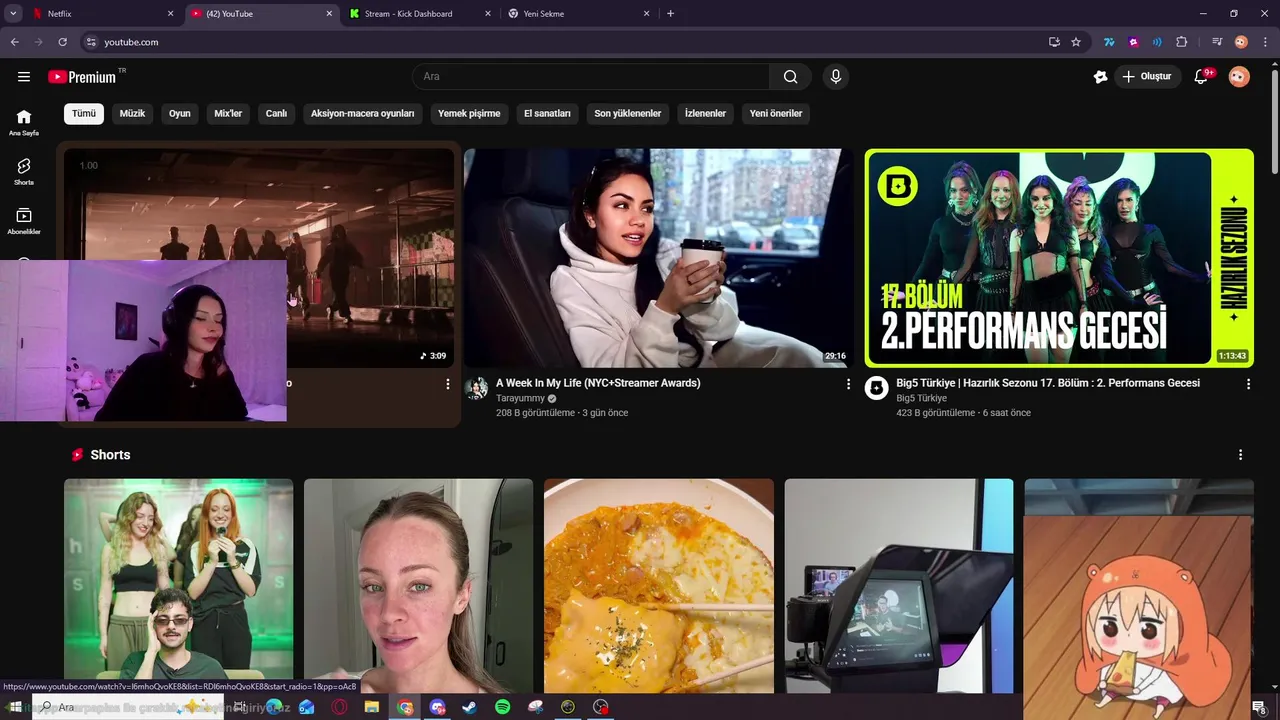
Task: Click the page vertical scrollbar
Action: [1273, 120]
